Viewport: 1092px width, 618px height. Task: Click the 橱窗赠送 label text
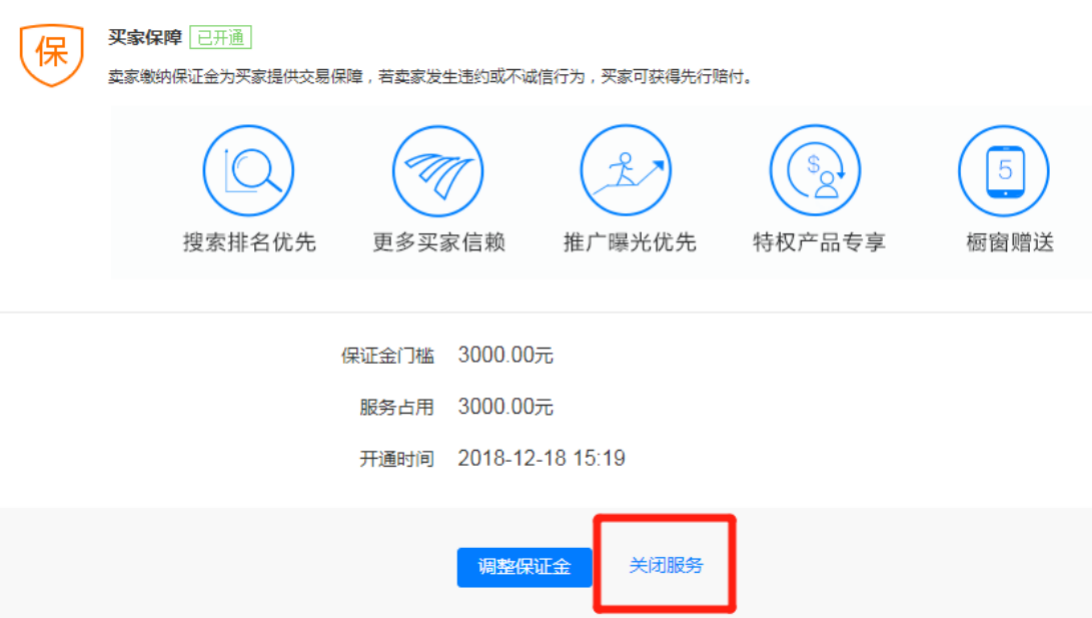pos(1010,242)
